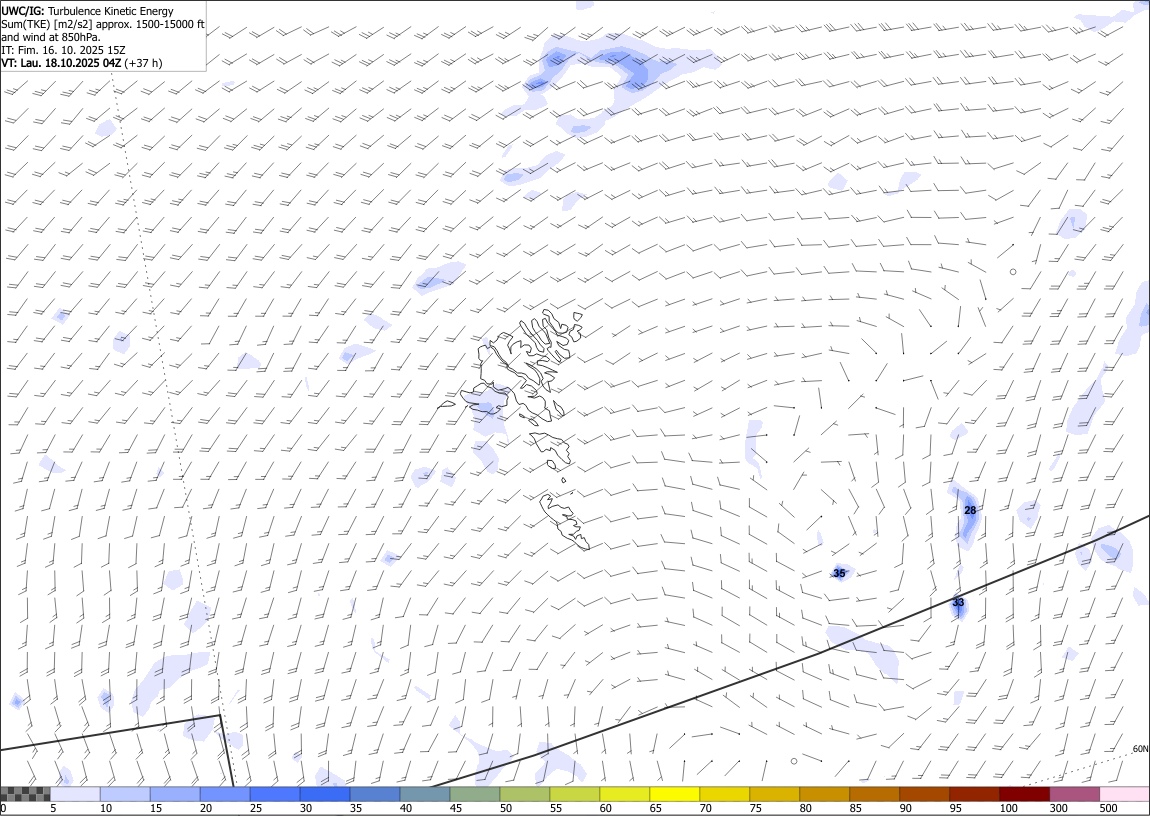Image resolution: width=1150 pixels, height=816 pixels.
Task: Click the Sum(TKE) units description line
Action: [x=103, y=24]
